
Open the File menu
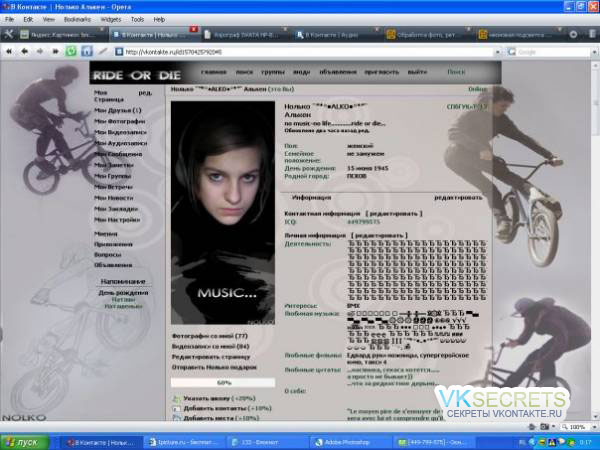coord(9,19)
